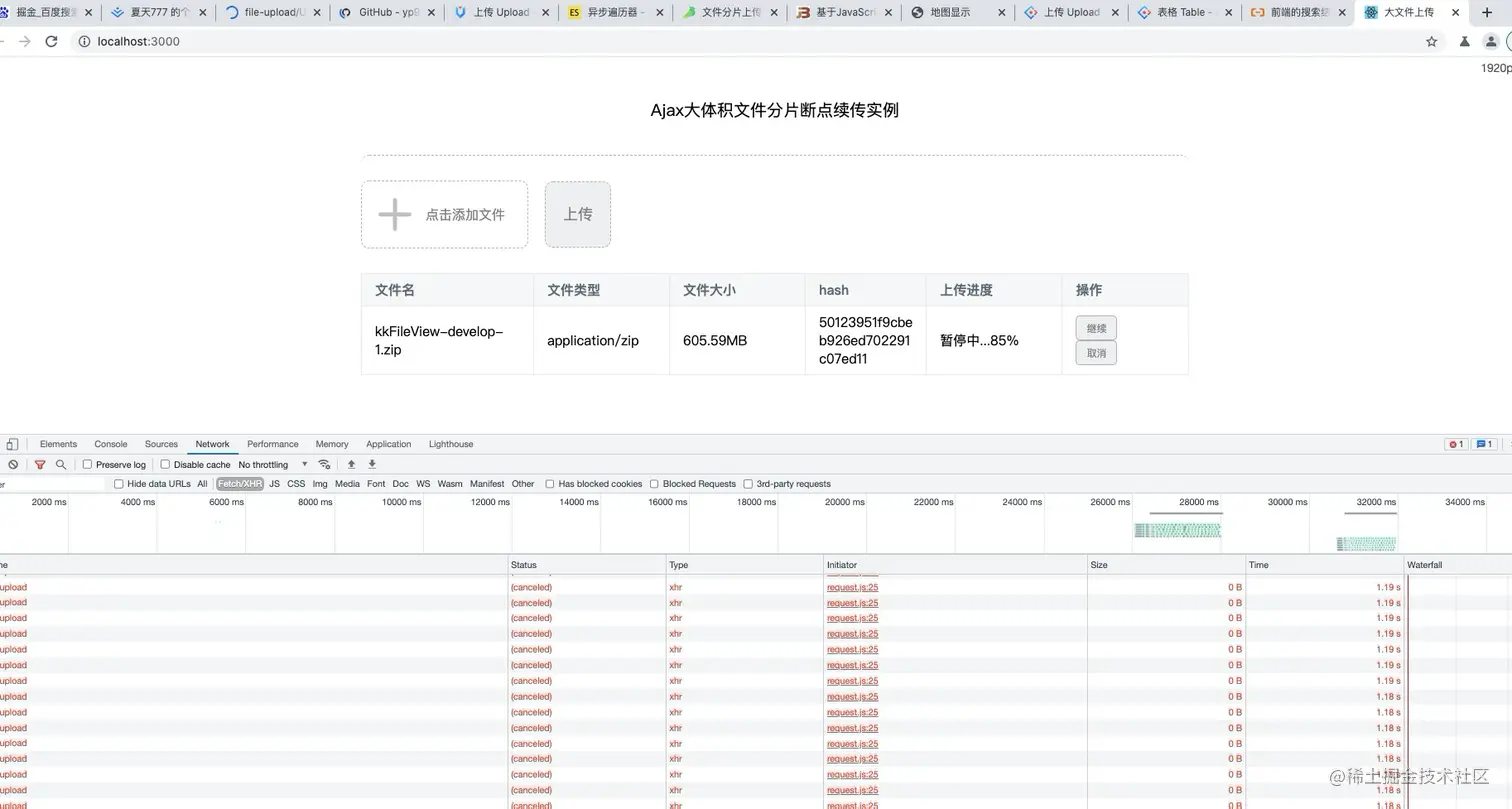Check the Blocked Requests checkbox
1512x809 pixels.
click(654, 484)
